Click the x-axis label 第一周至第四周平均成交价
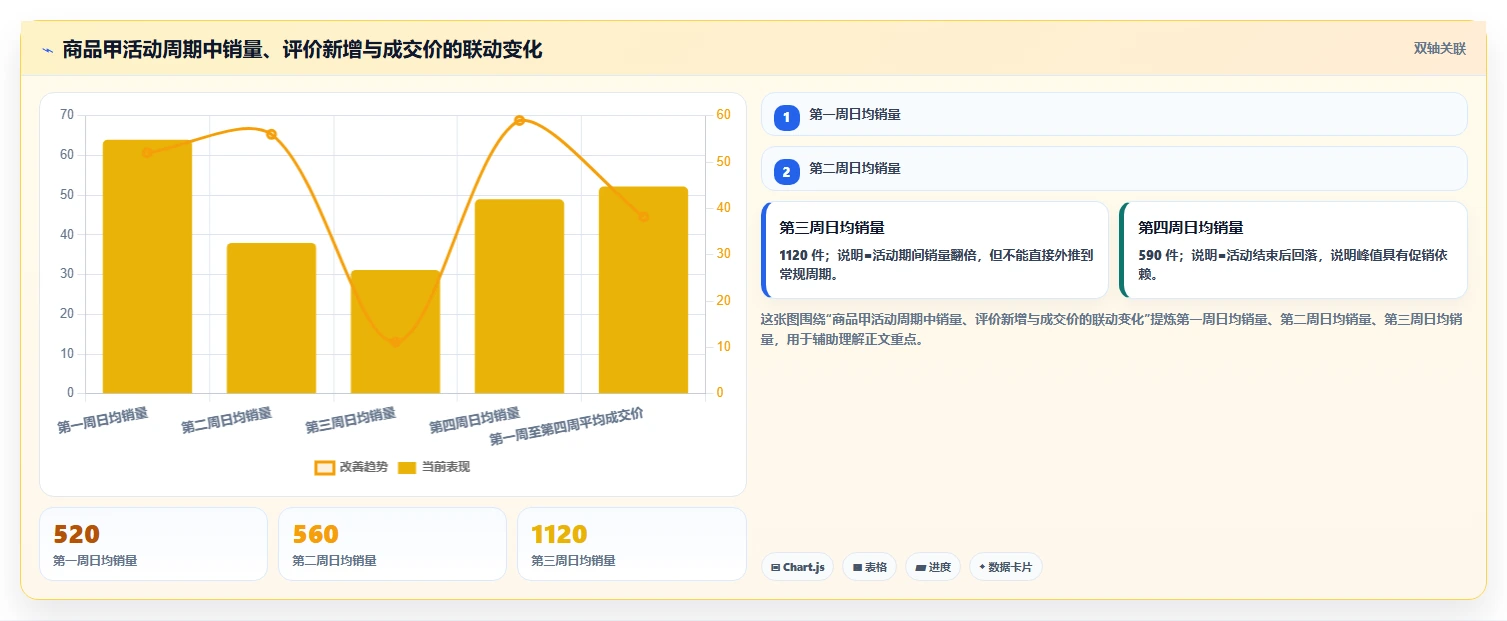1507x621 pixels. [566, 427]
